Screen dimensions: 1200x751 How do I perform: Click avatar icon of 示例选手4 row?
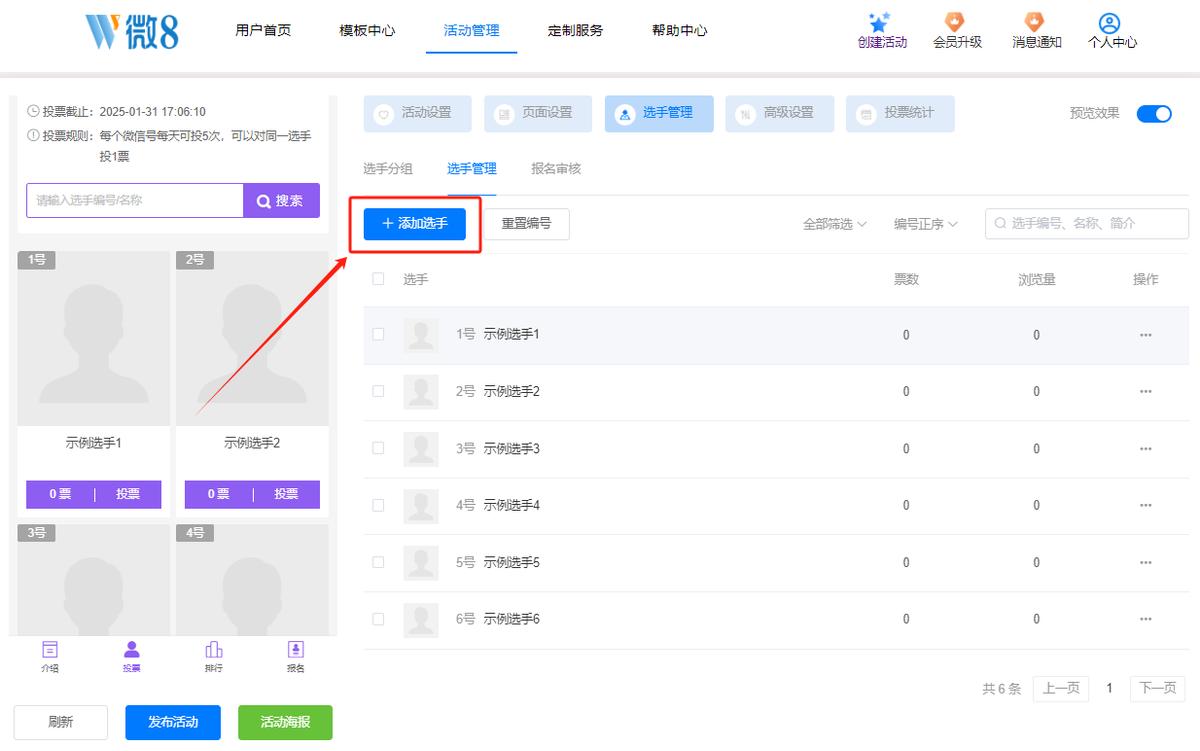(421, 505)
